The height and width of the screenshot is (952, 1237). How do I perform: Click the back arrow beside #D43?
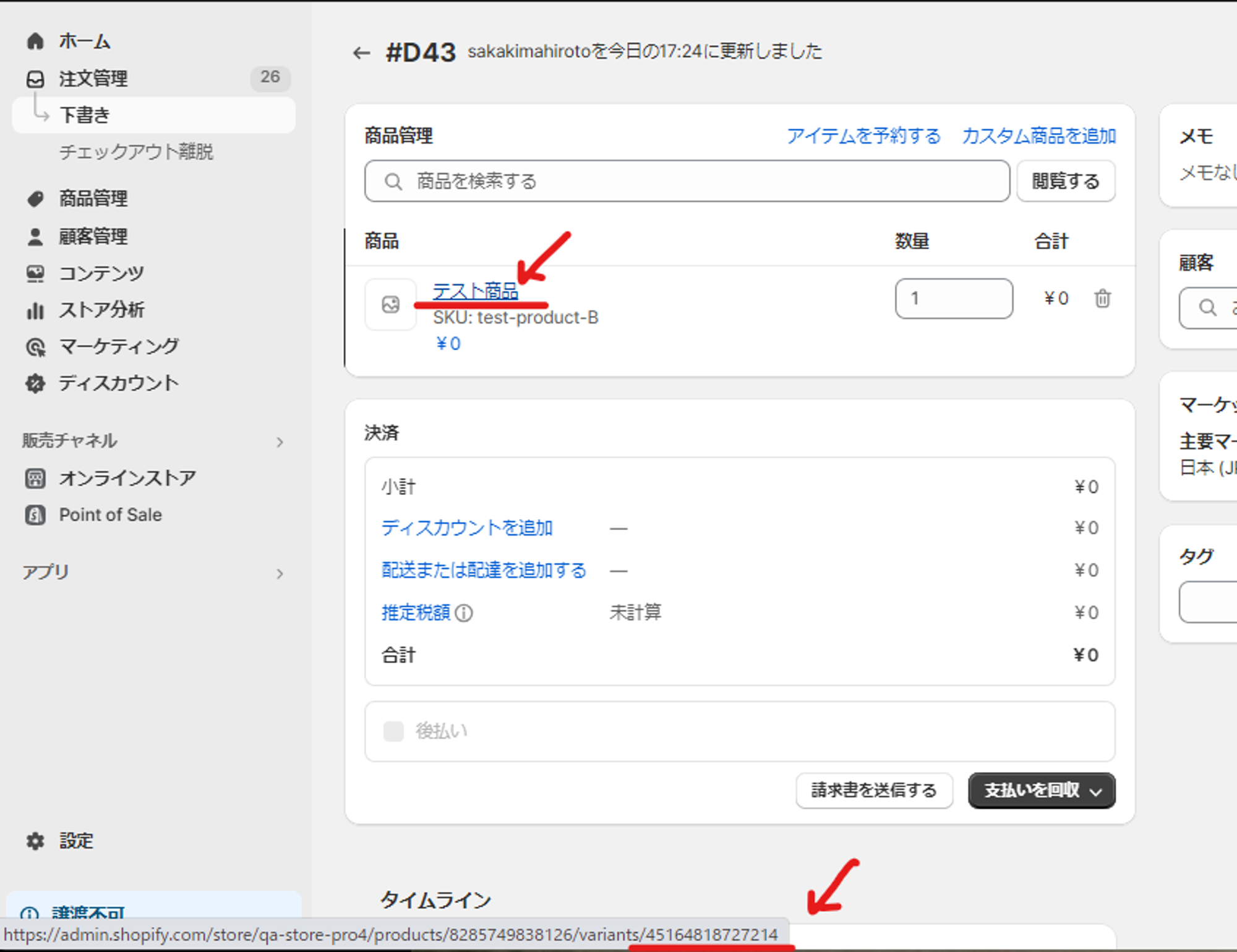361,53
